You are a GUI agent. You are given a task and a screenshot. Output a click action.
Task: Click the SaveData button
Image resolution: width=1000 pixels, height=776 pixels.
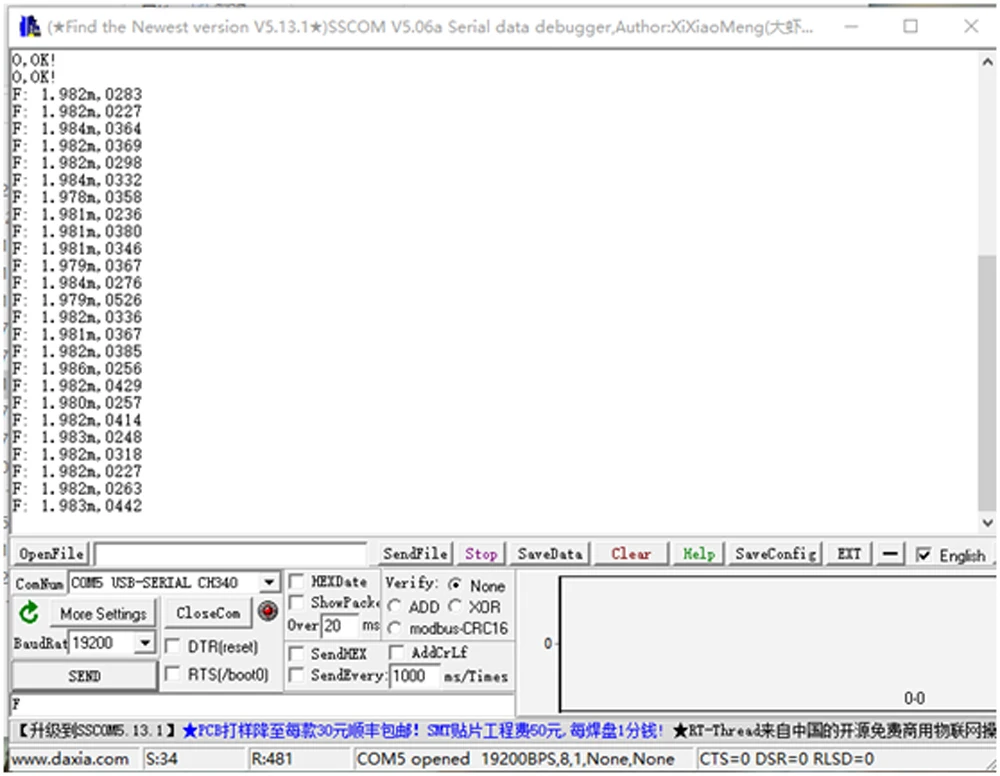550,553
